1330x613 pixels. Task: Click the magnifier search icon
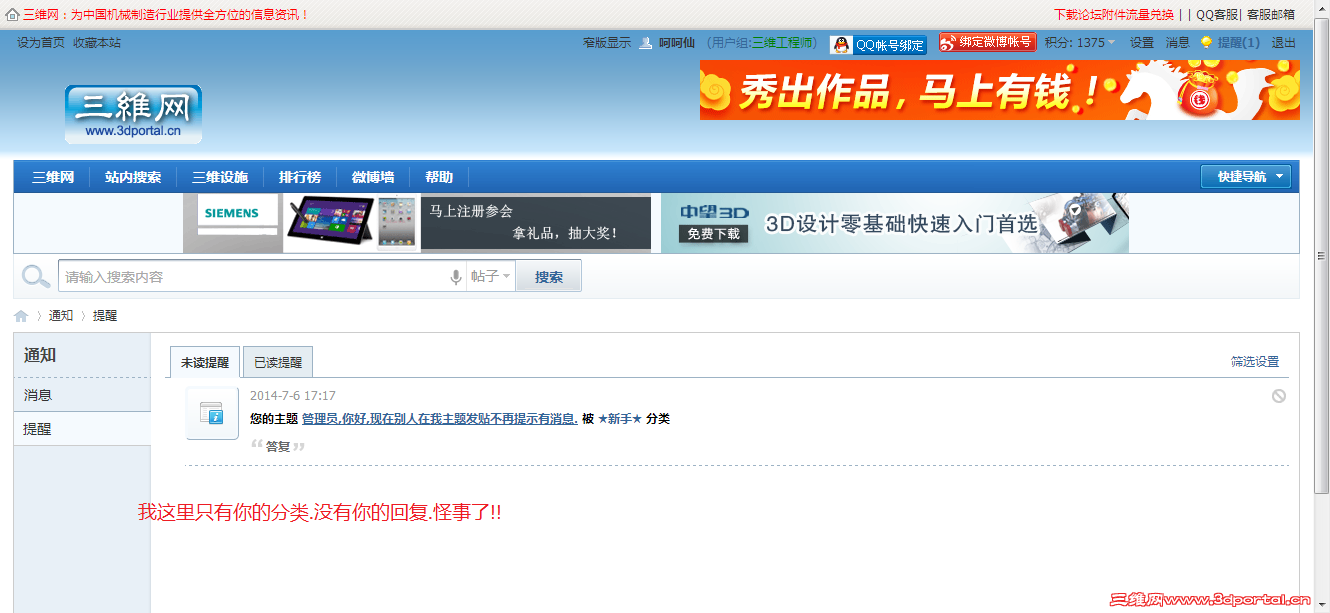click(x=36, y=277)
